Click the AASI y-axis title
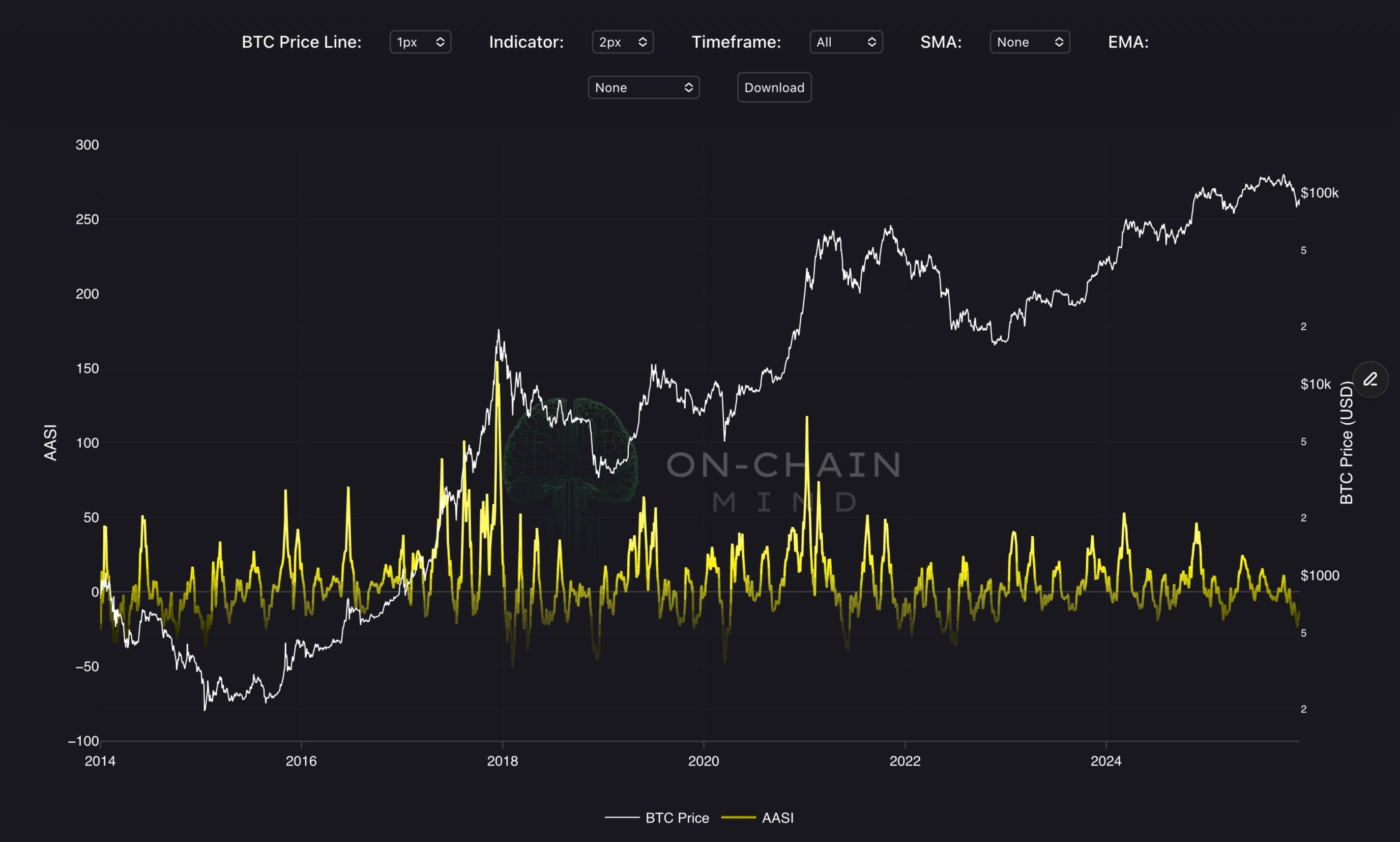This screenshot has width=1400, height=842. (x=50, y=443)
